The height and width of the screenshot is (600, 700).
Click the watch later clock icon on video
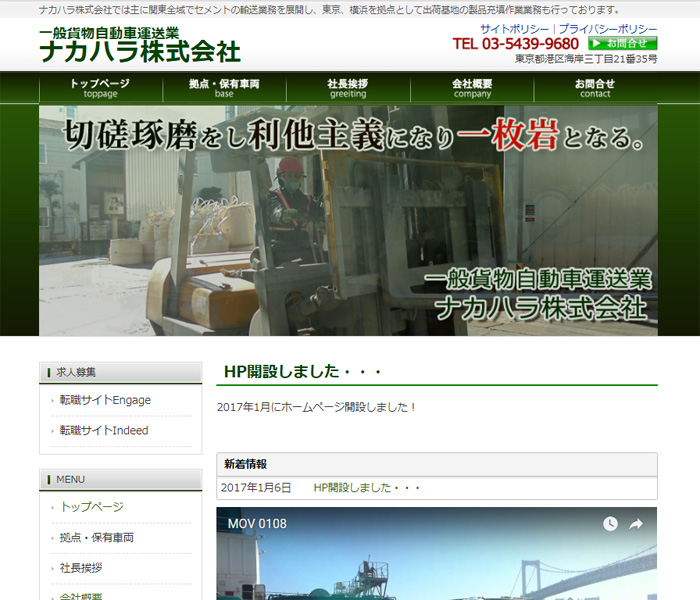pos(610,524)
